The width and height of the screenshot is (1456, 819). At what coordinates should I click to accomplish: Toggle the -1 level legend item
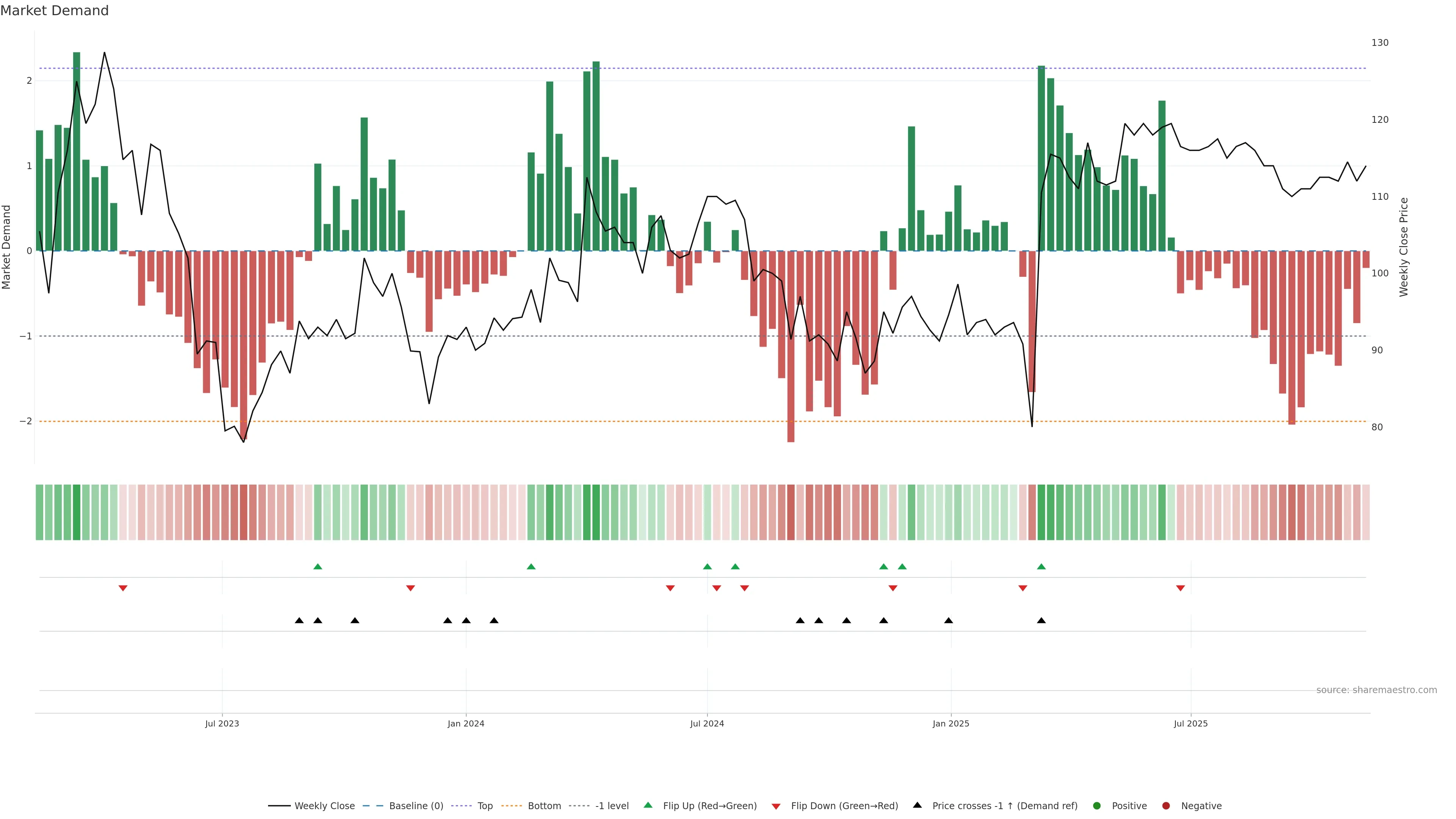coord(612,806)
